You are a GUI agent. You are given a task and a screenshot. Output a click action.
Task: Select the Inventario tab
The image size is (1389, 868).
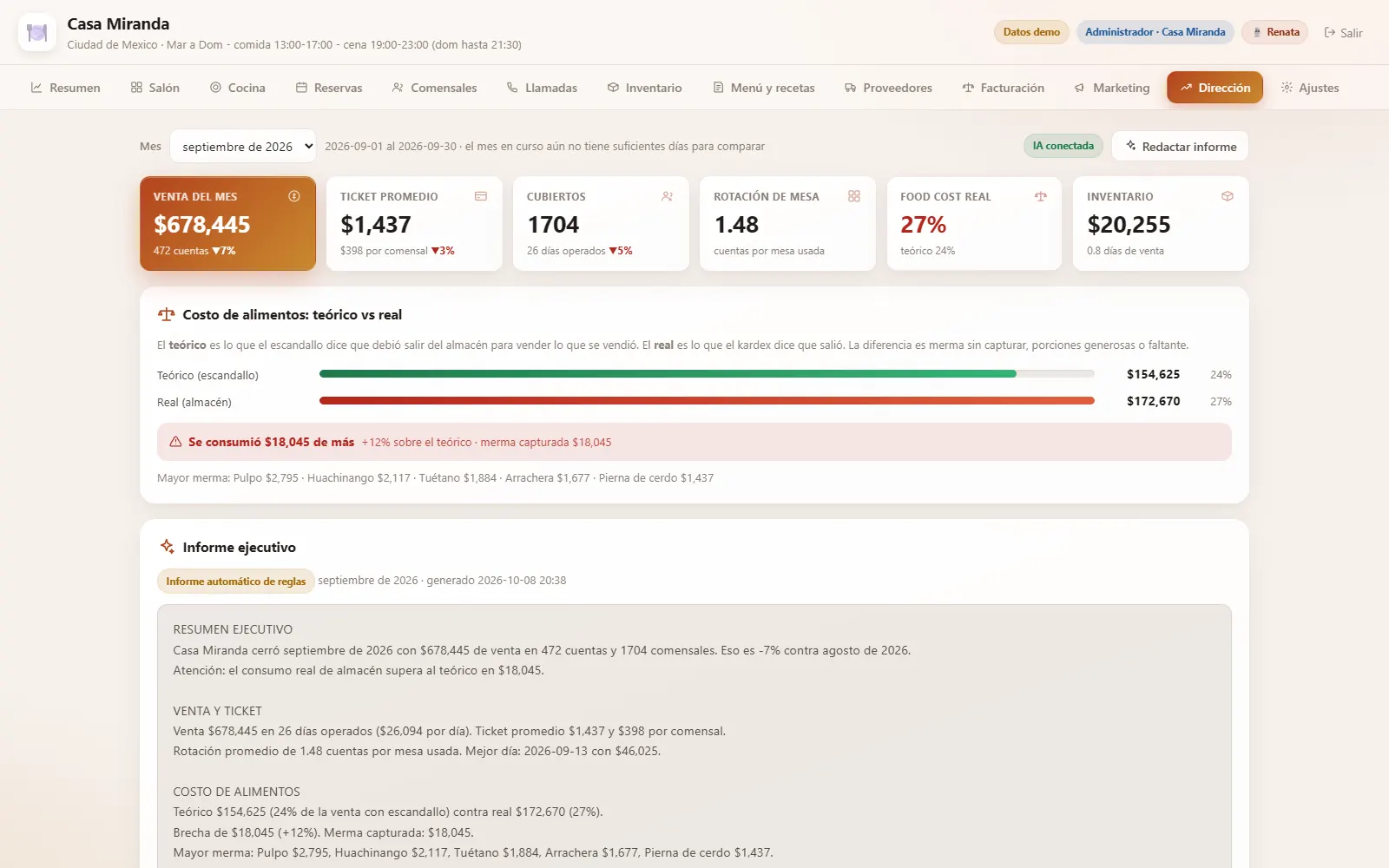click(644, 88)
